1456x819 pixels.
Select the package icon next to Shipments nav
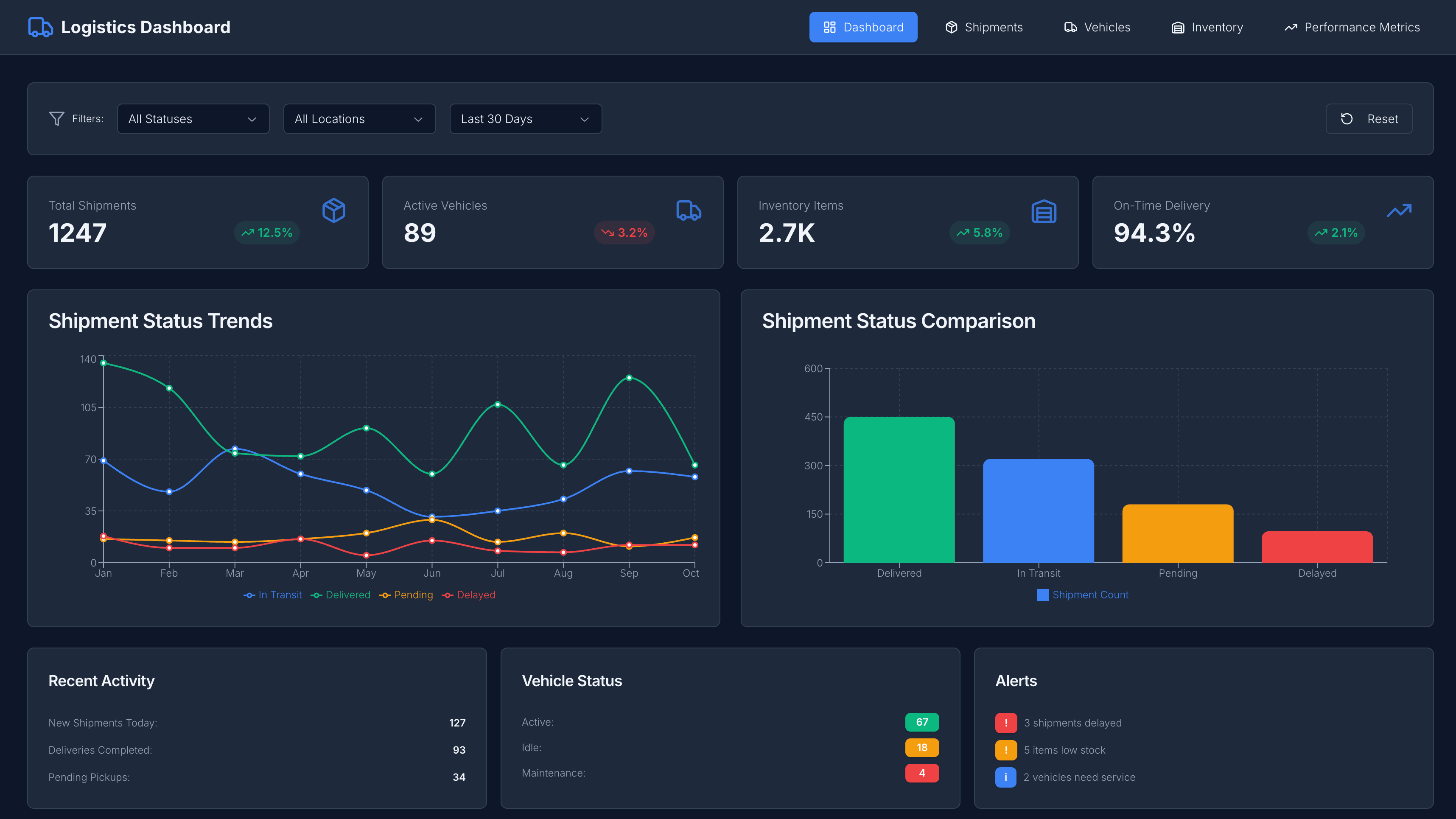[x=952, y=27]
